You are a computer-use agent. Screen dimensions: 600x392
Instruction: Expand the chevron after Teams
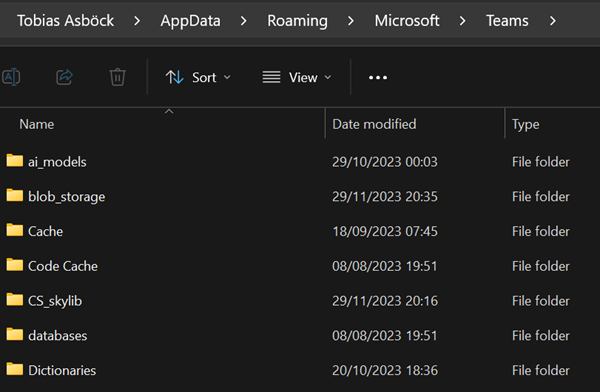[x=553, y=21]
